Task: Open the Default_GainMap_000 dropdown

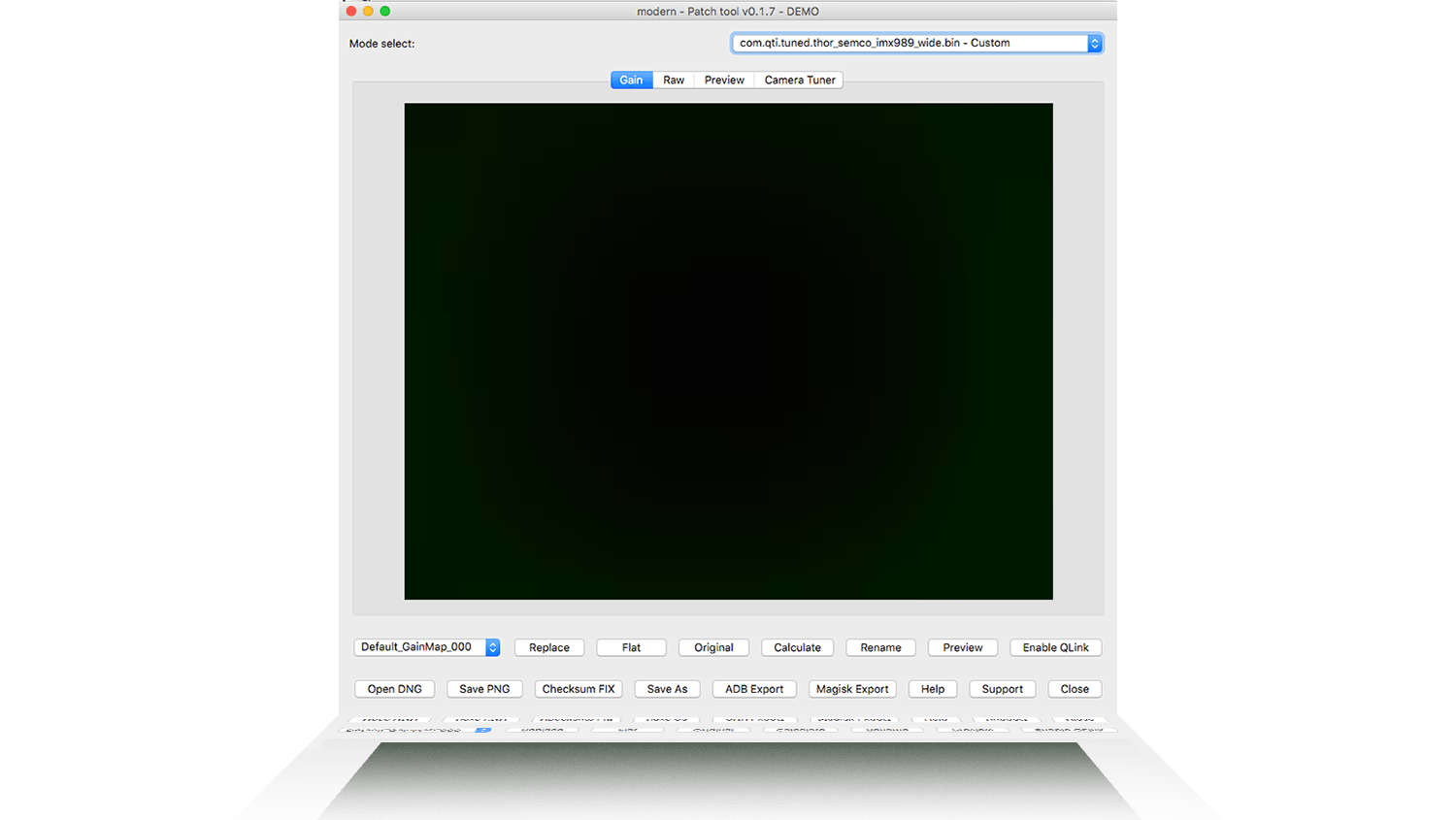Action: (427, 647)
